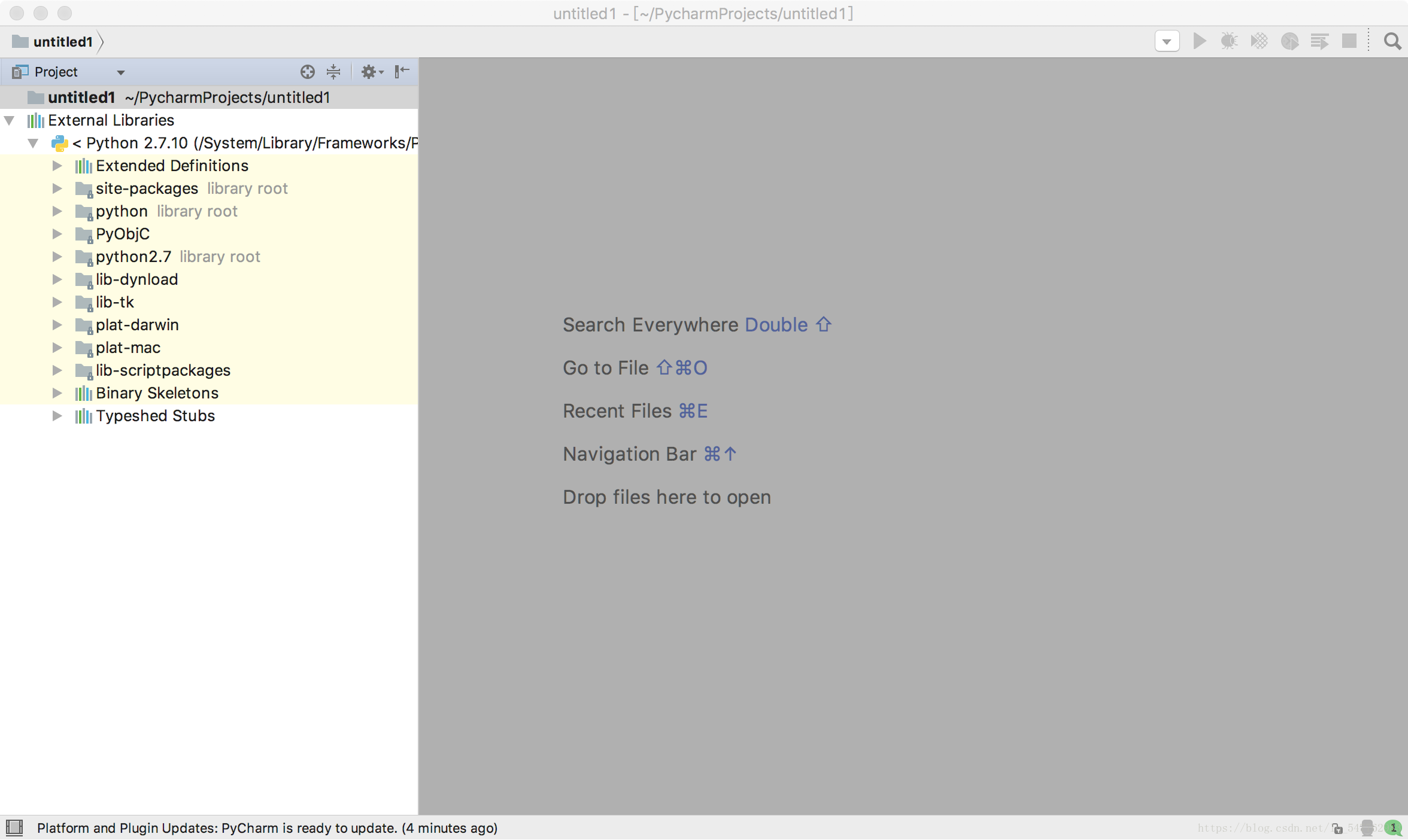Click the Stop square icon
The image size is (1408, 840).
1349,41
